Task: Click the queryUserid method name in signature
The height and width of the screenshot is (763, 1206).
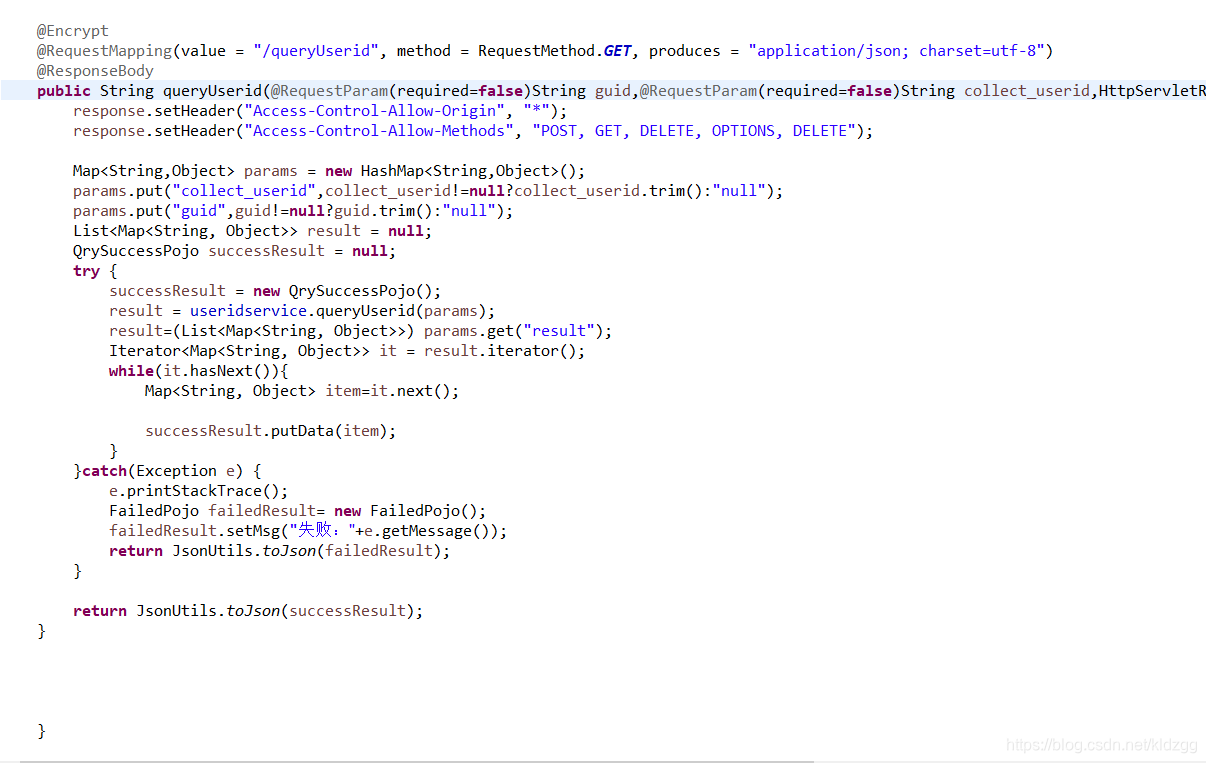Action: tap(212, 91)
